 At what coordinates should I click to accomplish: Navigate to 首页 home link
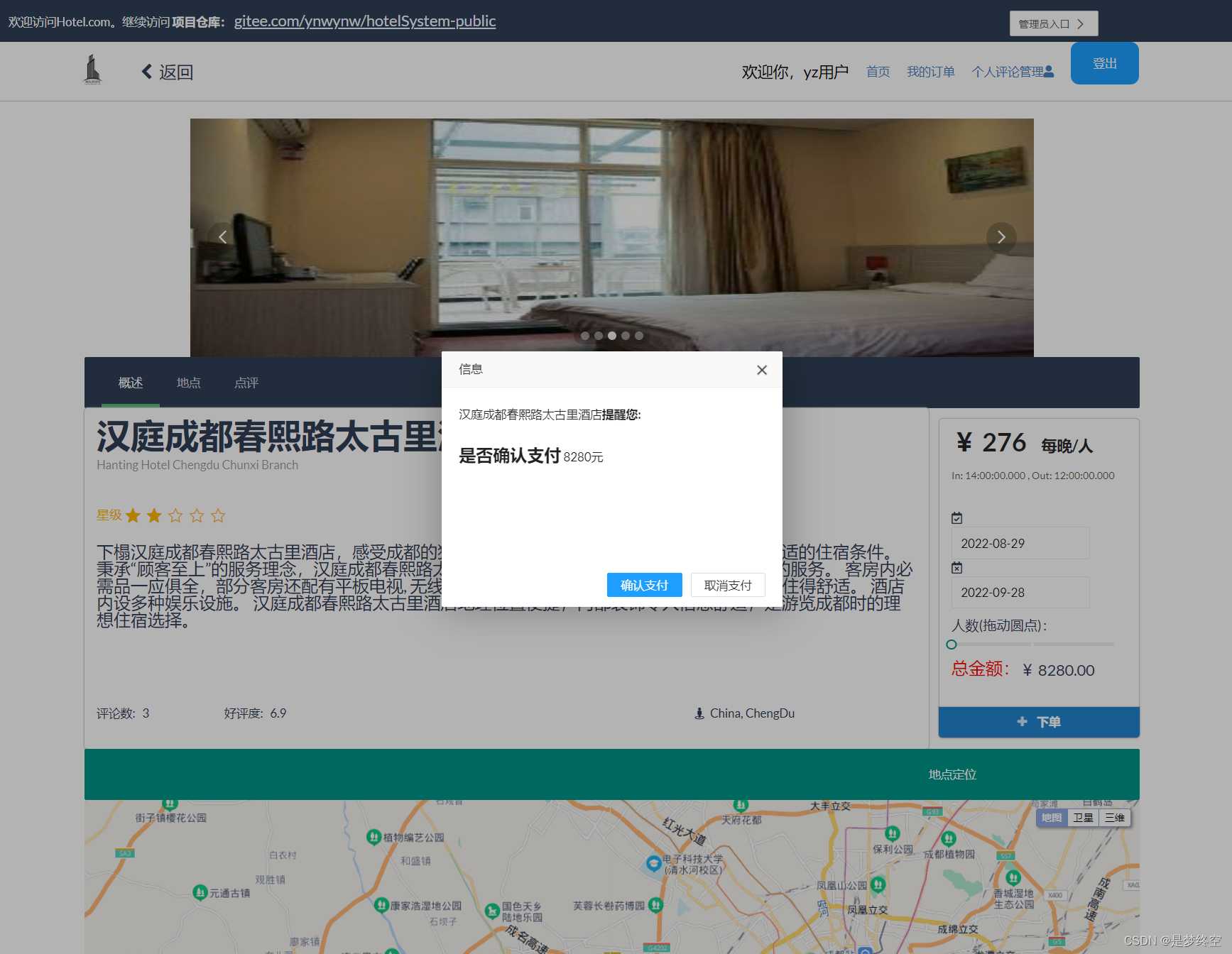pos(878,72)
